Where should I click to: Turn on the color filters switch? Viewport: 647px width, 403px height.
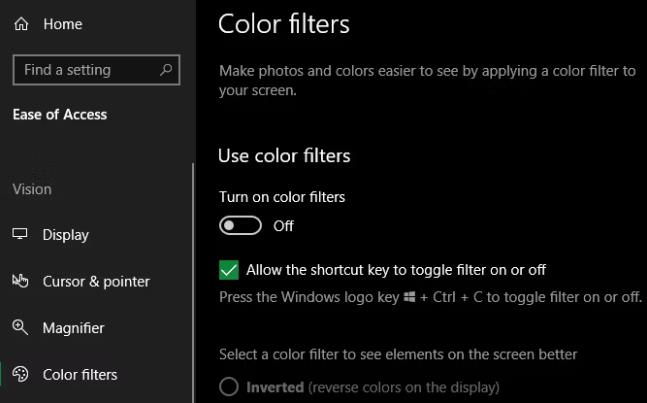pyautogui.click(x=240, y=226)
